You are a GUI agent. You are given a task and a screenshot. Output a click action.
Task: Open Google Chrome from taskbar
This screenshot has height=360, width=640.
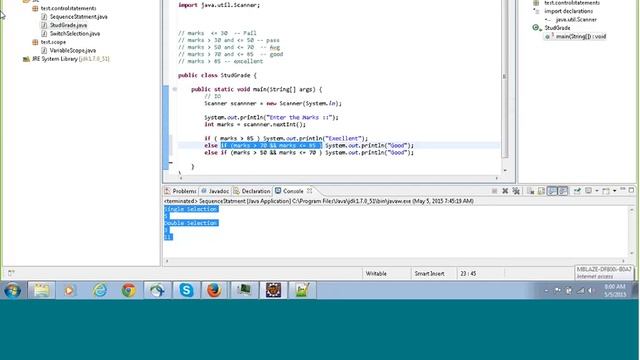(129, 291)
